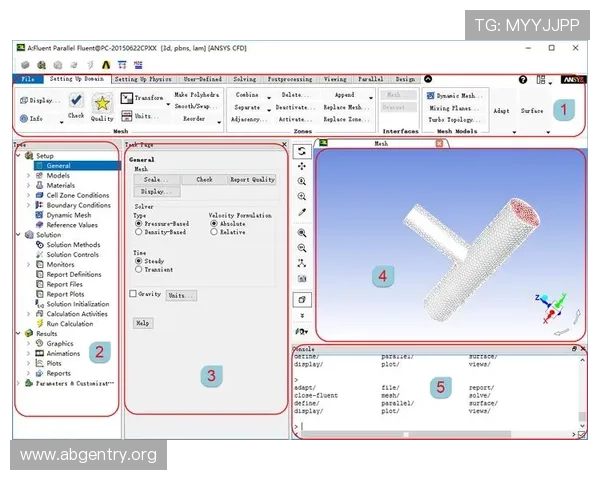Click Check button in General task page
The height and width of the screenshot is (480, 600).
pos(204,180)
